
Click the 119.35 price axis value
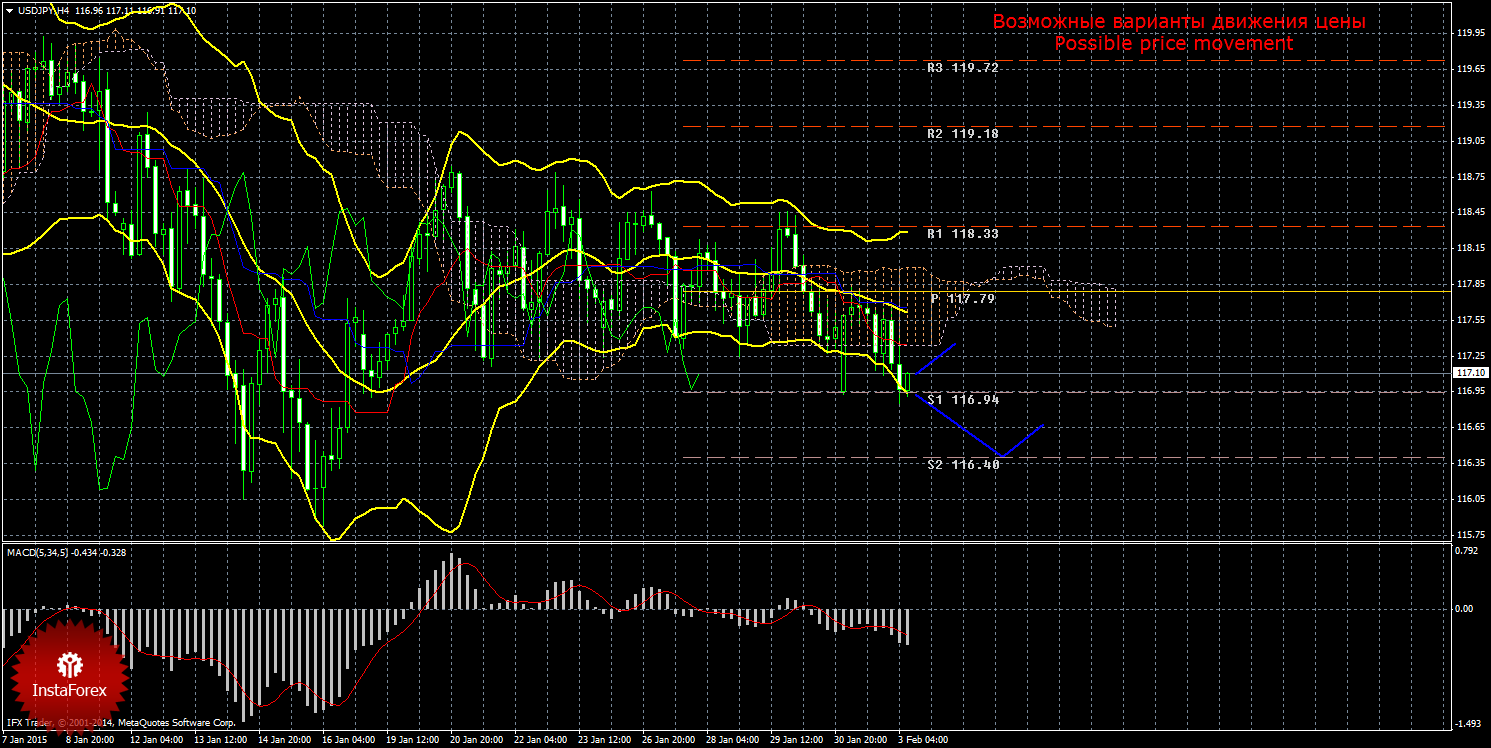[x=1470, y=105]
